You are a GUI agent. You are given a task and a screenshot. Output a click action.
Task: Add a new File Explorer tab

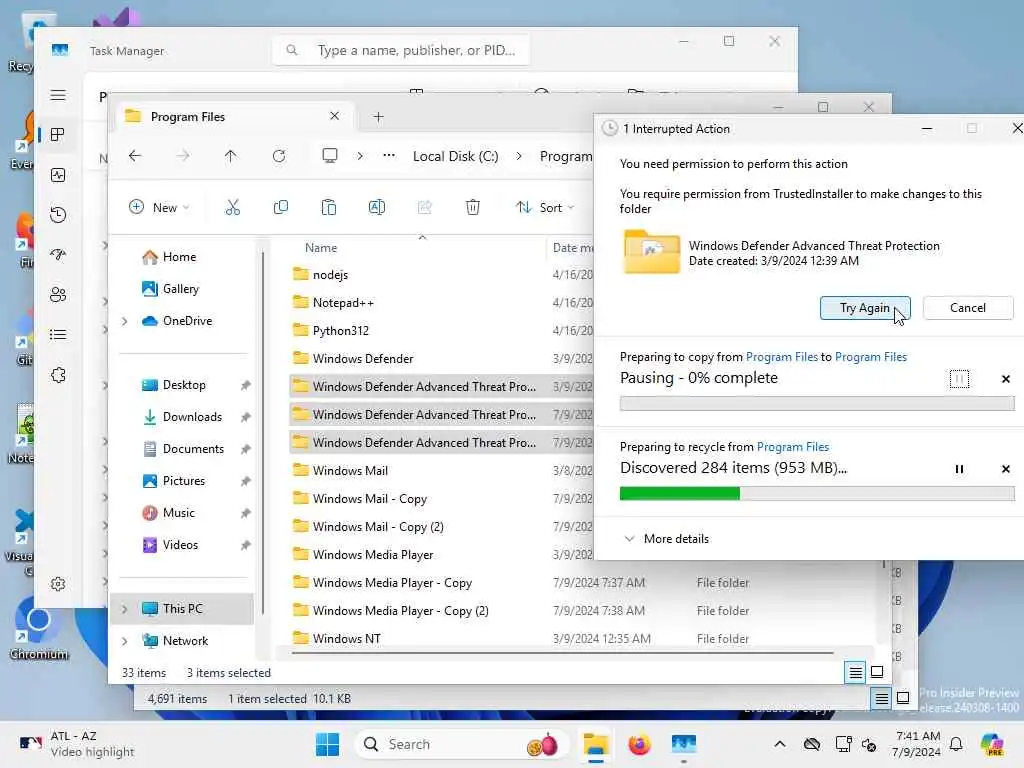click(x=378, y=117)
